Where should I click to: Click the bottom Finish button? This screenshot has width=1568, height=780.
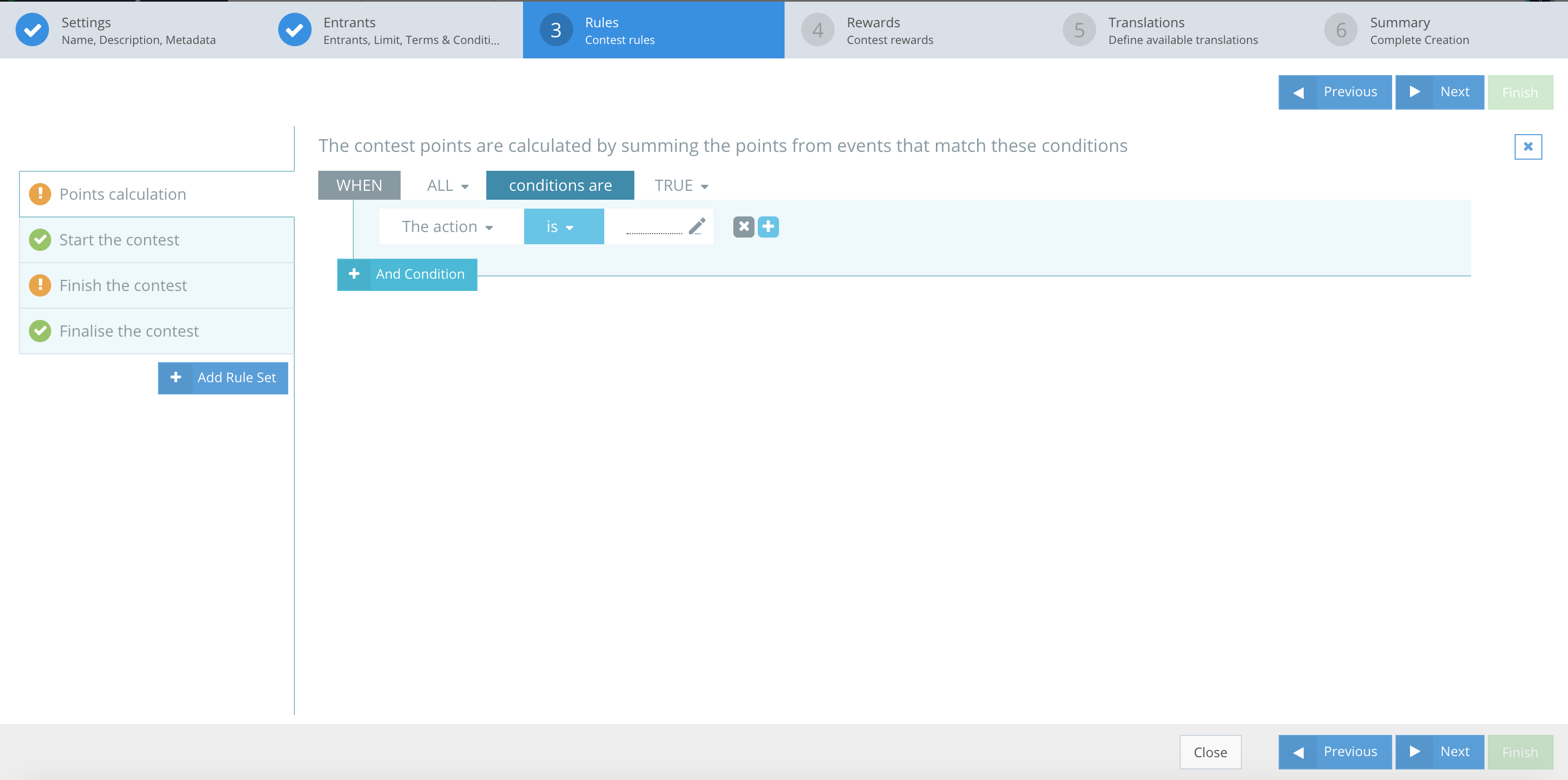pos(1520,753)
